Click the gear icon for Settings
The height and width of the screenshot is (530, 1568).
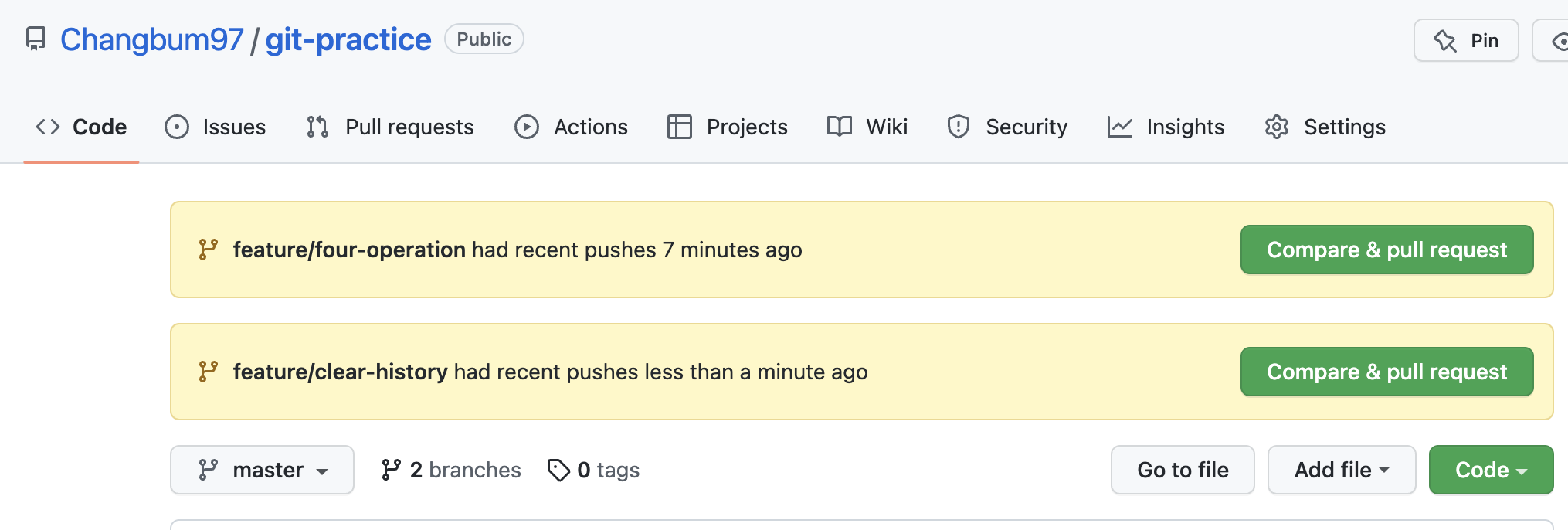(1276, 127)
